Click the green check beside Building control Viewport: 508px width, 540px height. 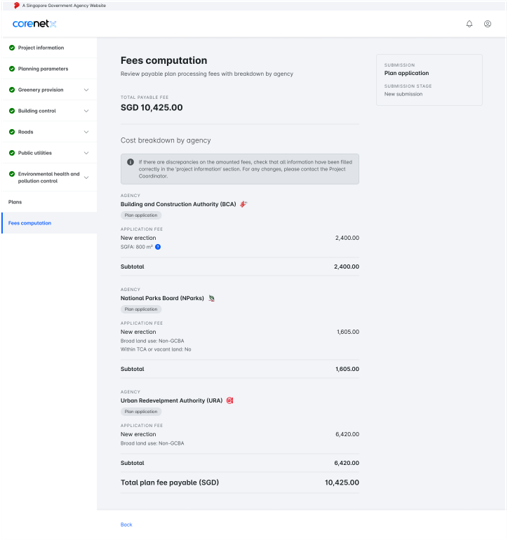click(x=12, y=111)
